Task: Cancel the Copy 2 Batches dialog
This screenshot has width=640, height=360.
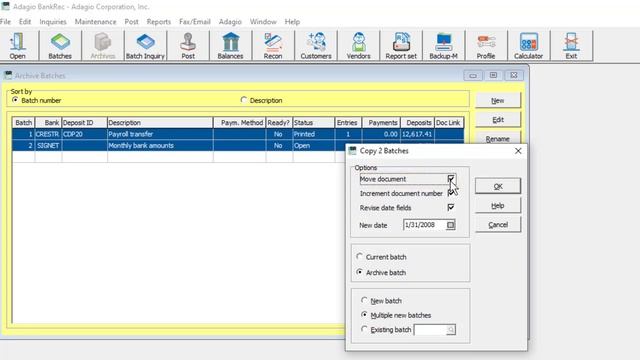Action: [x=498, y=224]
